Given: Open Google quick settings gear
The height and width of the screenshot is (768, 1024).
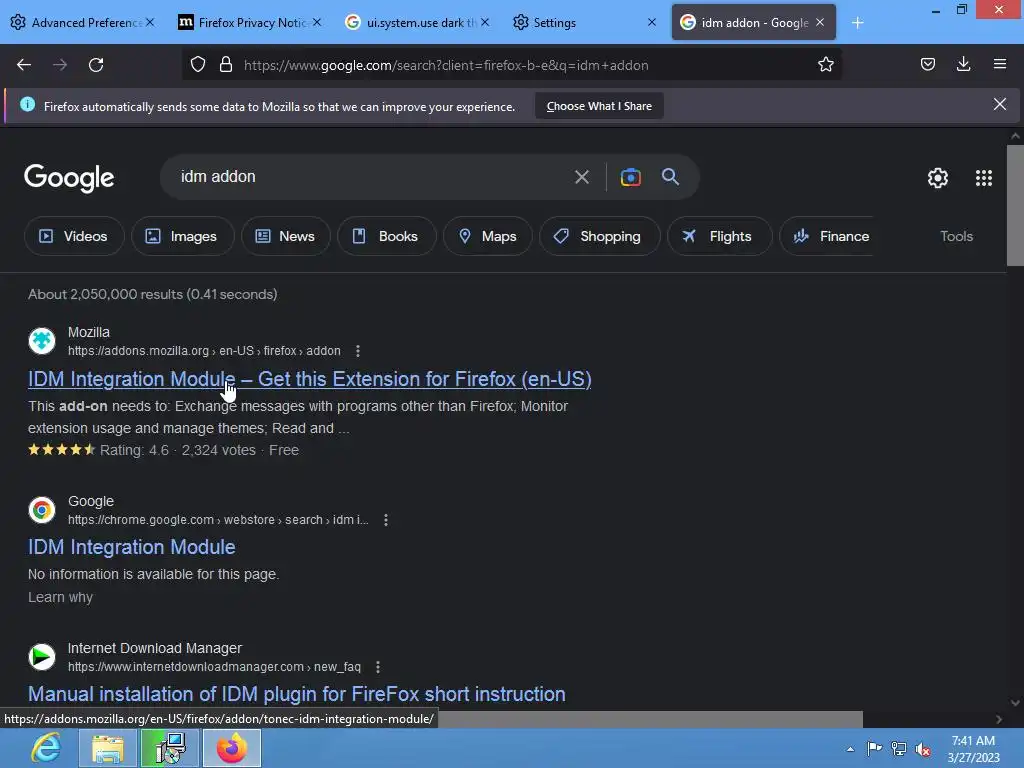Looking at the screenshot, I should [x=938, y=178].
